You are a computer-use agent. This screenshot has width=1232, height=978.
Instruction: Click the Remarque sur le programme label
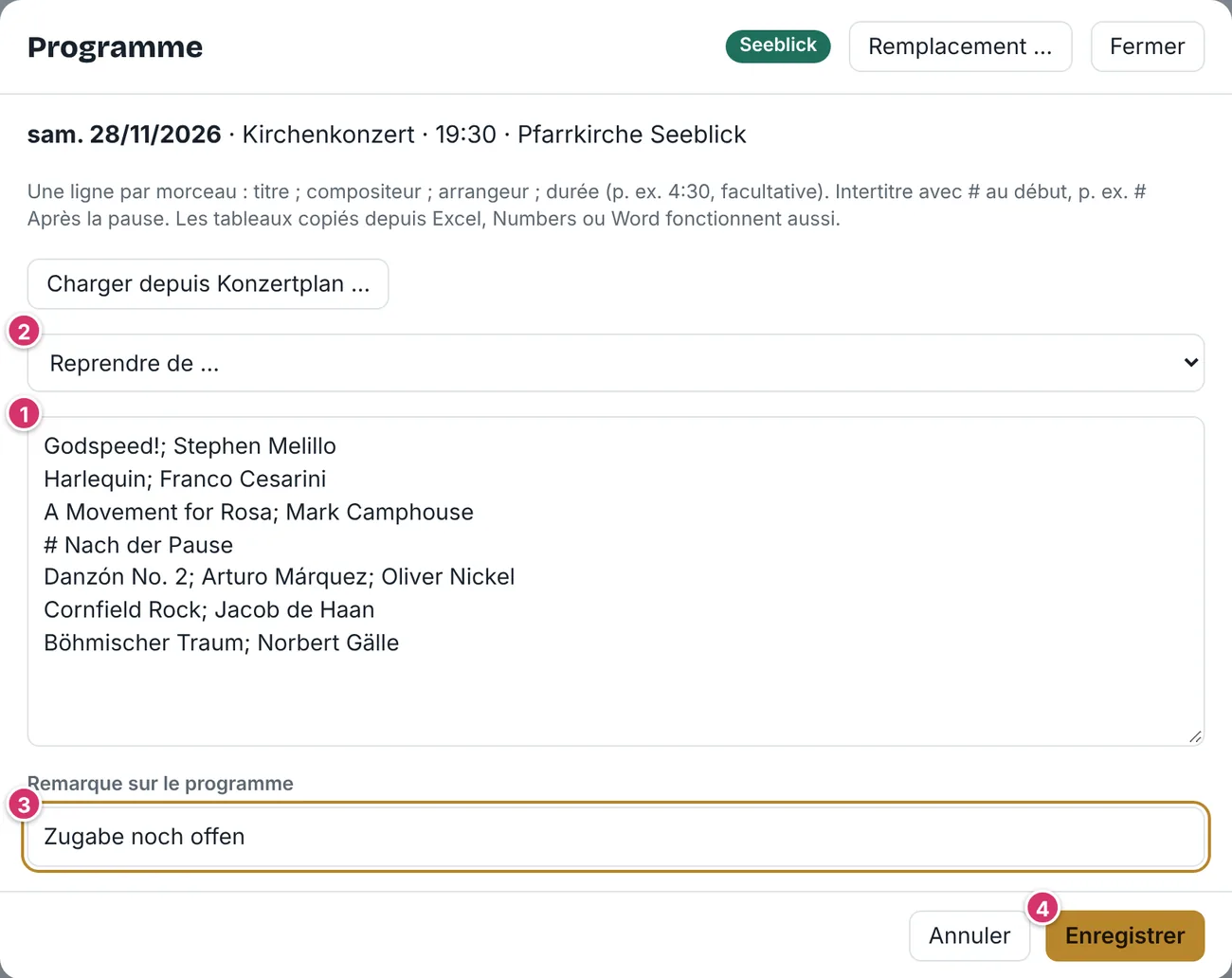pos(160,784)
